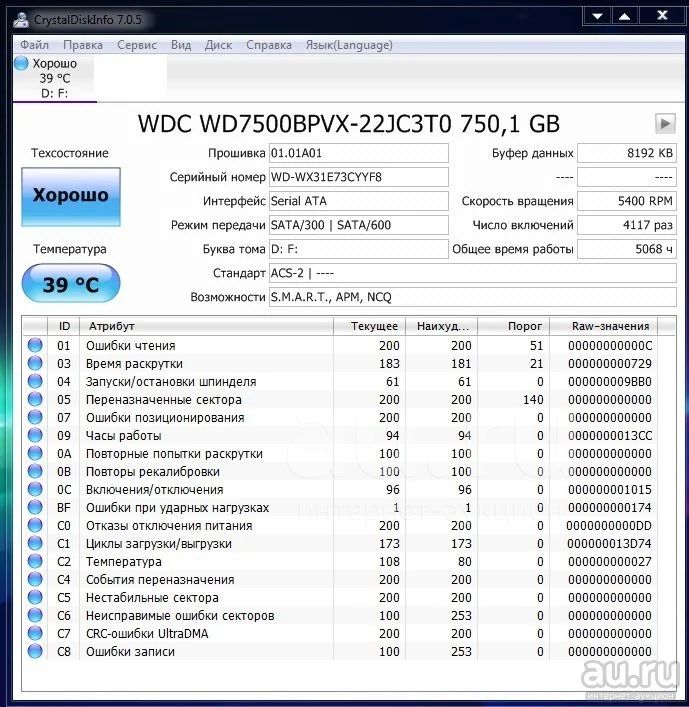The width and height of the screenshot is (689, 707).
Task: Click the next disk arrow button
Action: (x=665, y=124)
